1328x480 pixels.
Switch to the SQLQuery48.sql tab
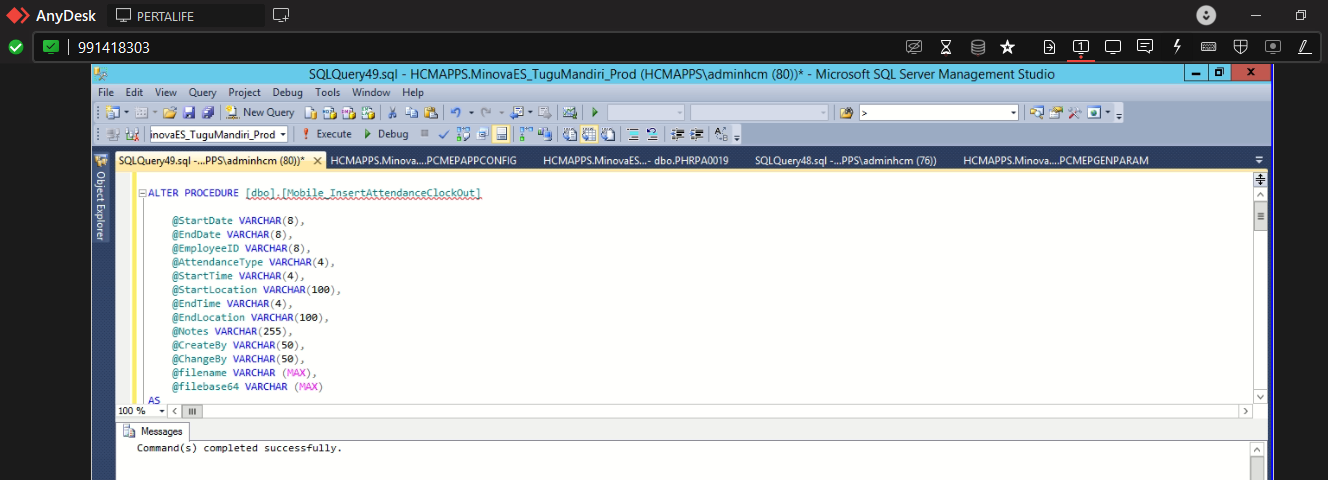click(x=845, y=160)
